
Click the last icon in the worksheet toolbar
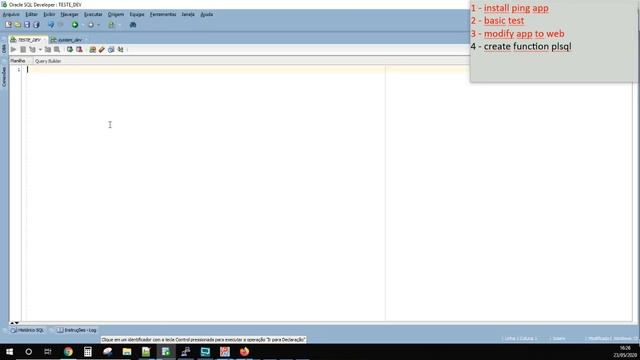click(x=120, y=49)
